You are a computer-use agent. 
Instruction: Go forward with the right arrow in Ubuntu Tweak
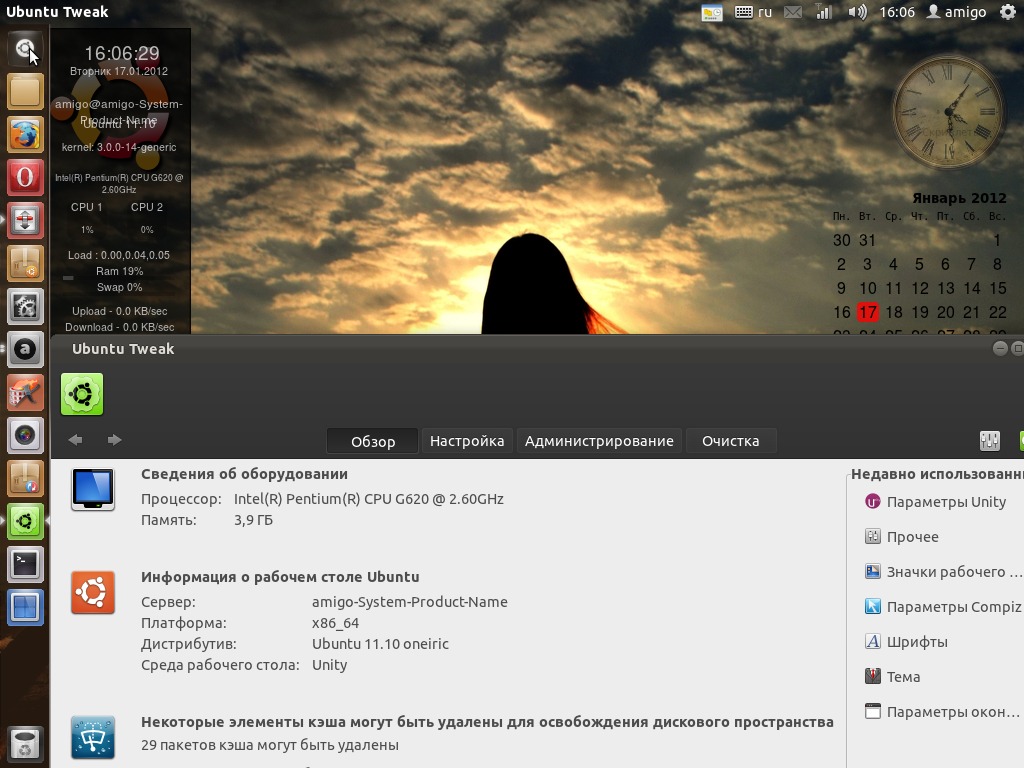click(114, 440)
